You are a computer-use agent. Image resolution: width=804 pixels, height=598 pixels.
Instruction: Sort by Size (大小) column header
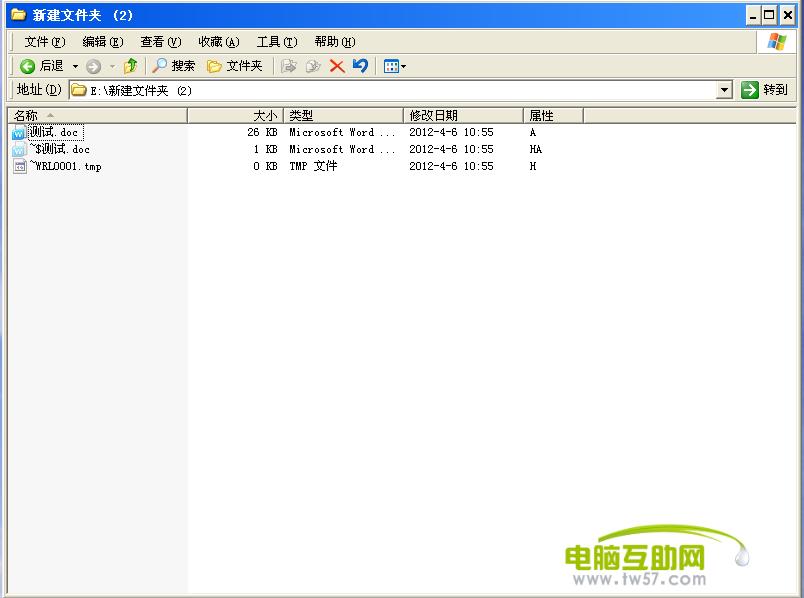coord(235,116)
